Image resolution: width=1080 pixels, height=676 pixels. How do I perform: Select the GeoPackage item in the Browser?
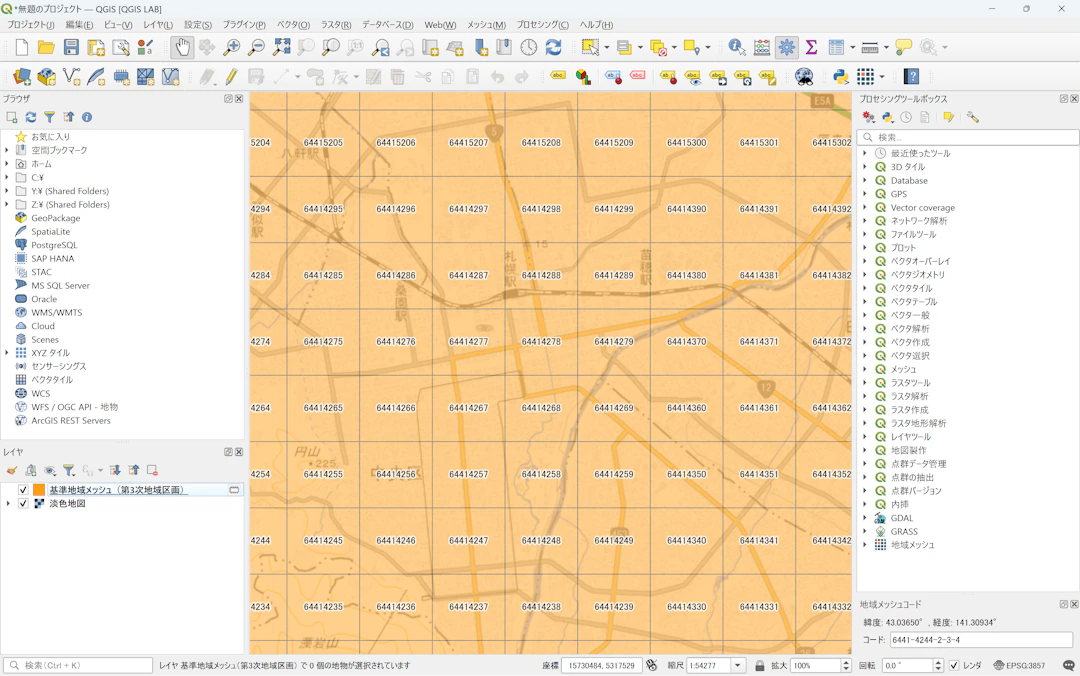point(56,218)
